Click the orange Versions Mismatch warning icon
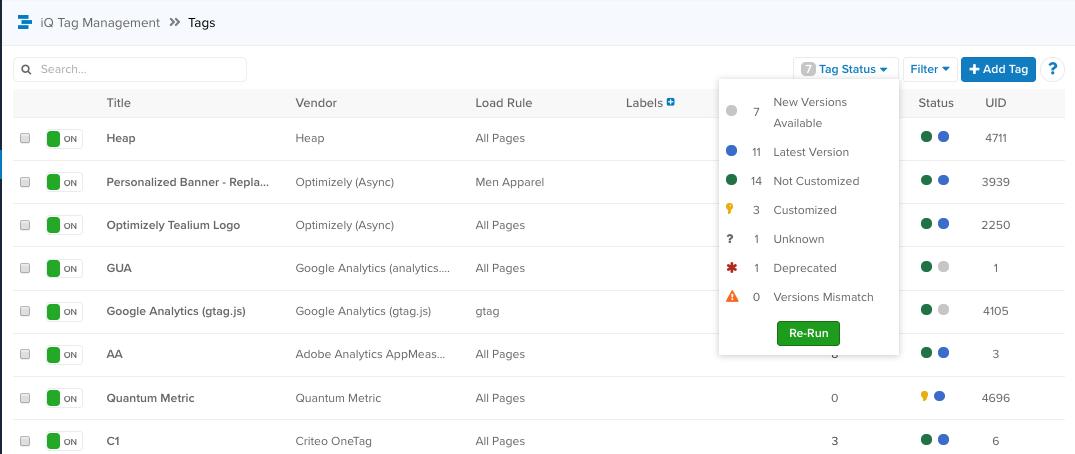 click(x=732, y=296)
